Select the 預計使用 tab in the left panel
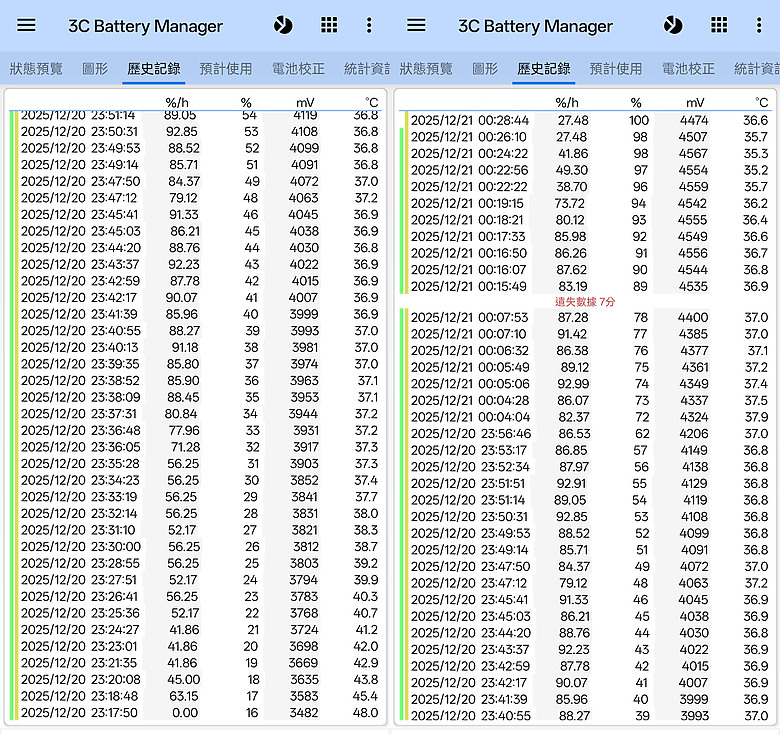 pos(226,69)
